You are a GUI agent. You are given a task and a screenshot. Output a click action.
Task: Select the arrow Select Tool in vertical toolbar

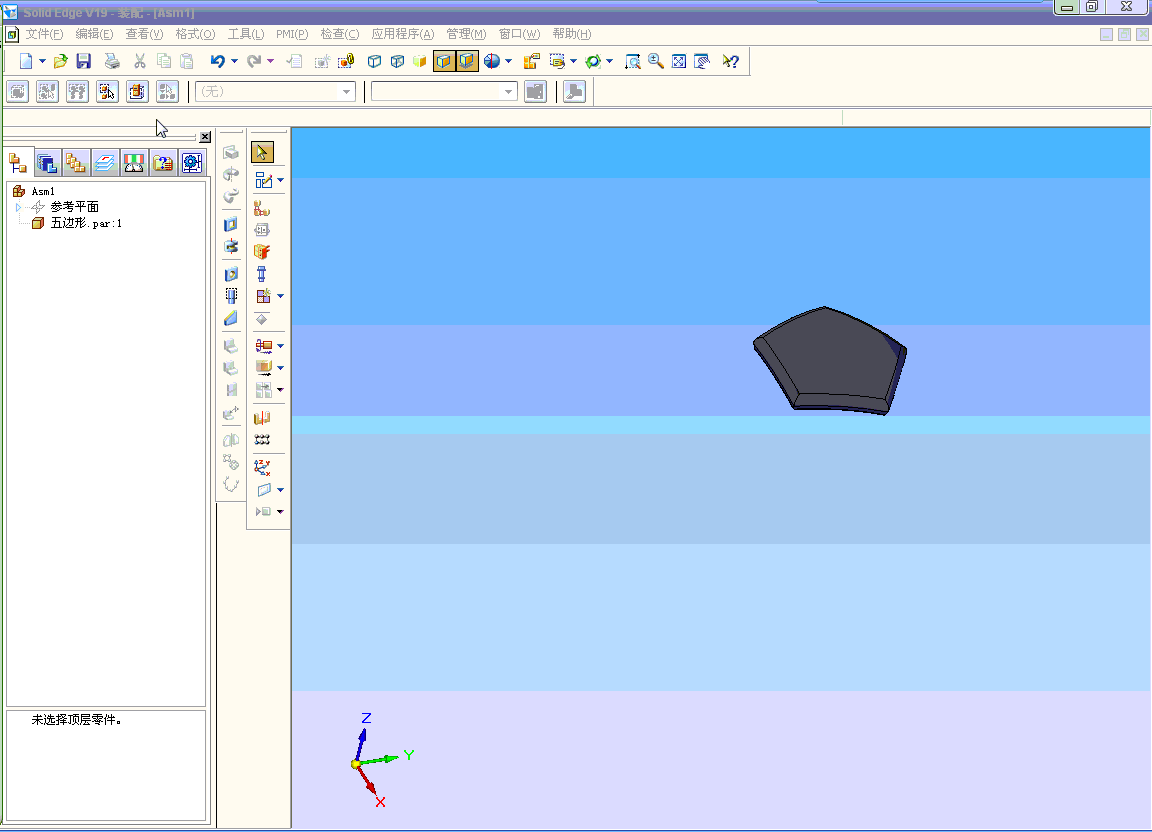262,152
